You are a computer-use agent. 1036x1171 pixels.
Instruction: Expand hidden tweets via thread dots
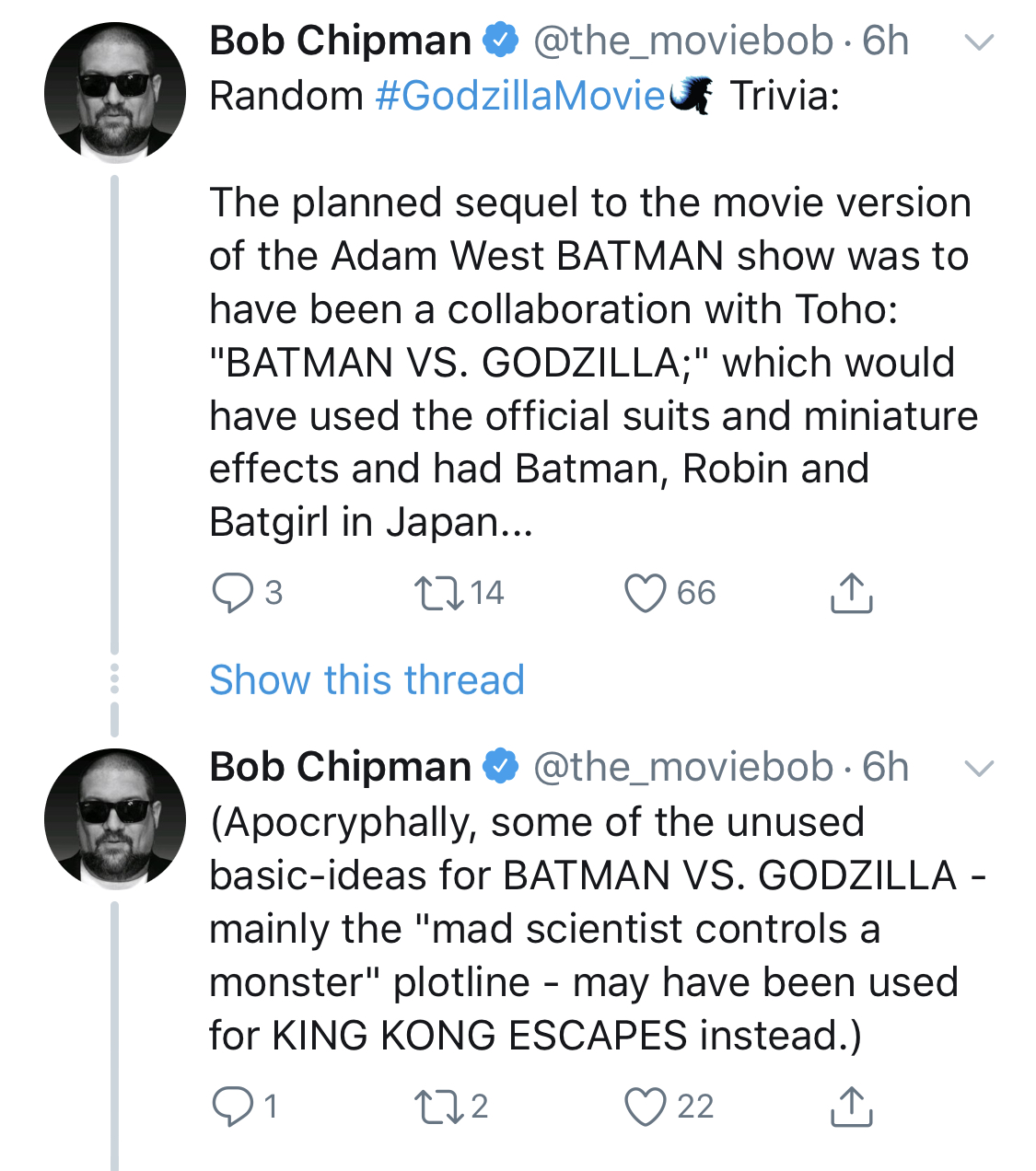pos(114,678)
